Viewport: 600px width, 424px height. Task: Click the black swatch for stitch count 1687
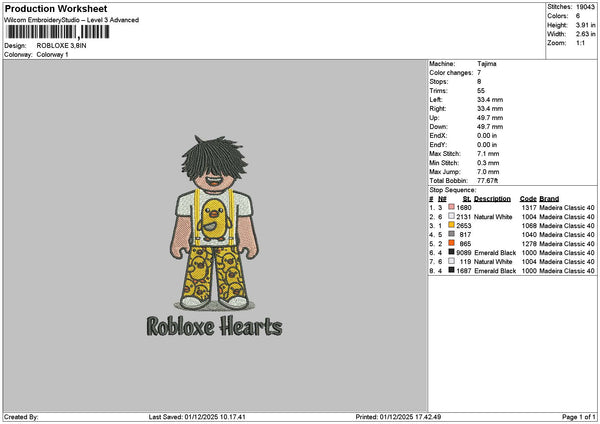pos(452,270)
